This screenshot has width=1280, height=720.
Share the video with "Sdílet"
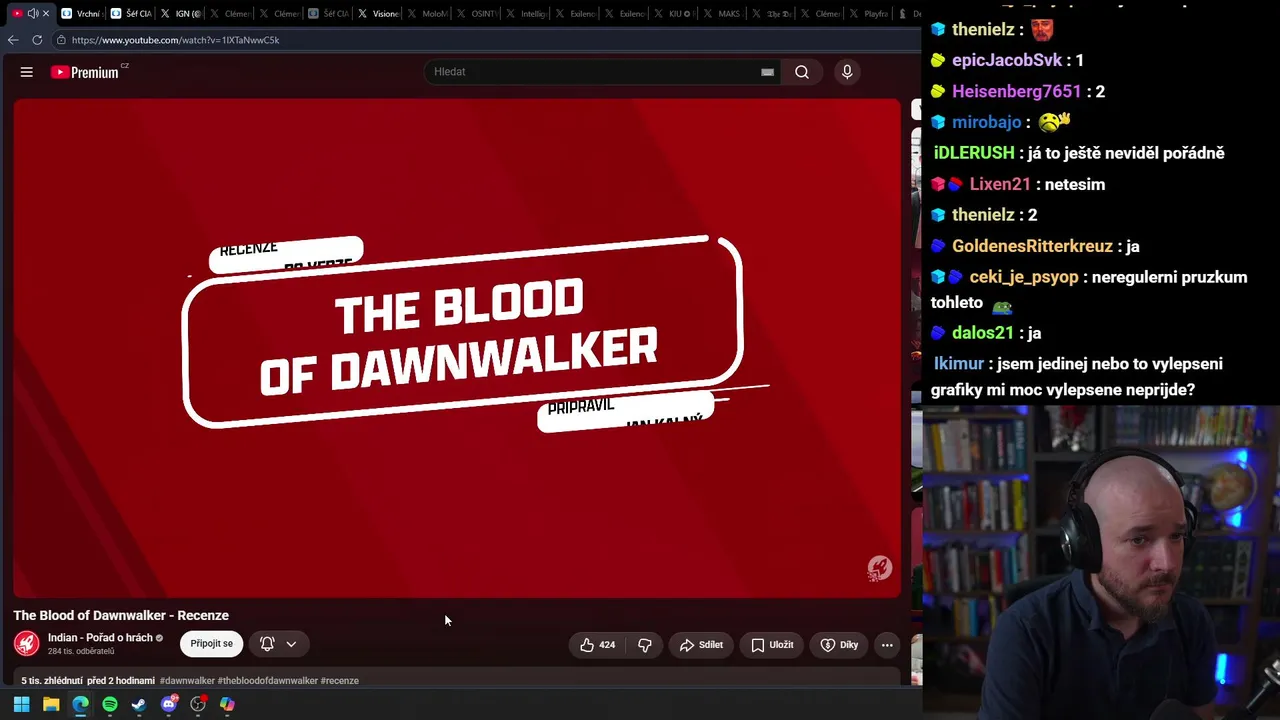pos(701,645)
